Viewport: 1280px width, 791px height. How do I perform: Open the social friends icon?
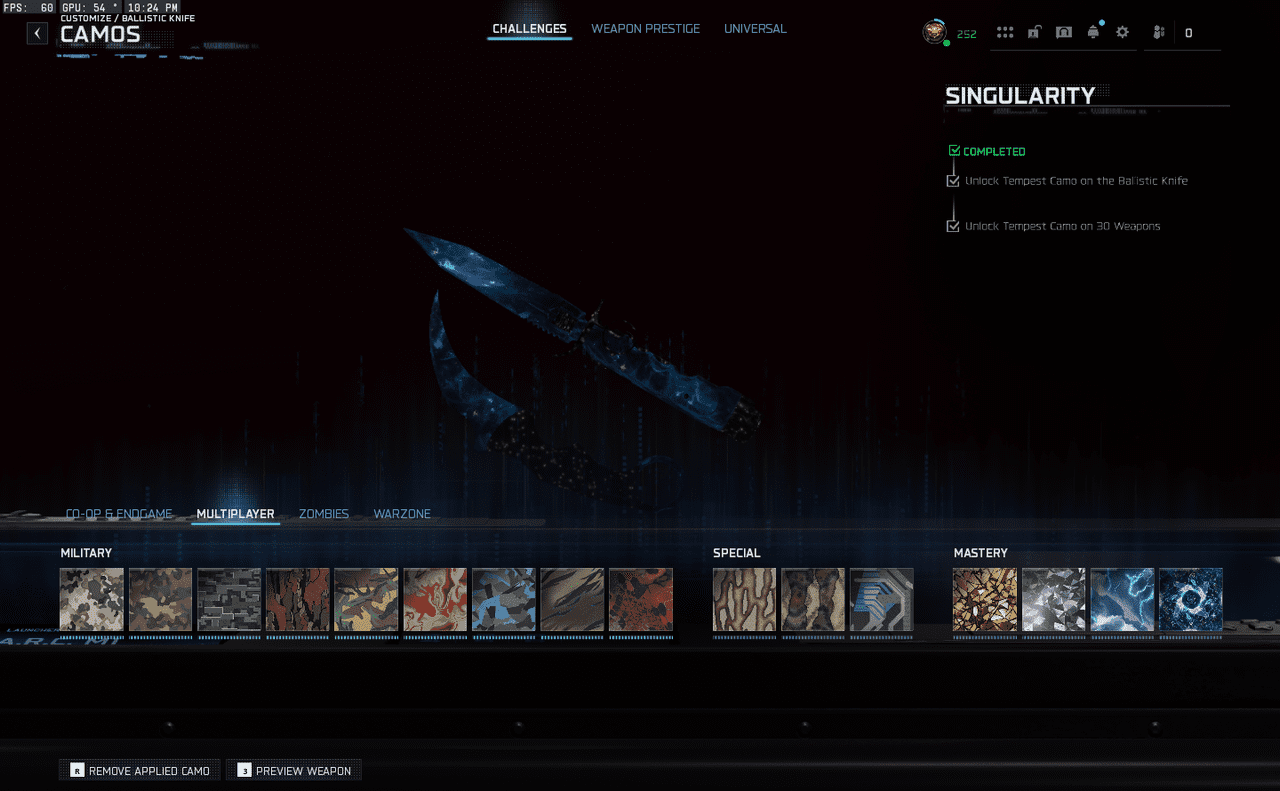[1159, 32]
